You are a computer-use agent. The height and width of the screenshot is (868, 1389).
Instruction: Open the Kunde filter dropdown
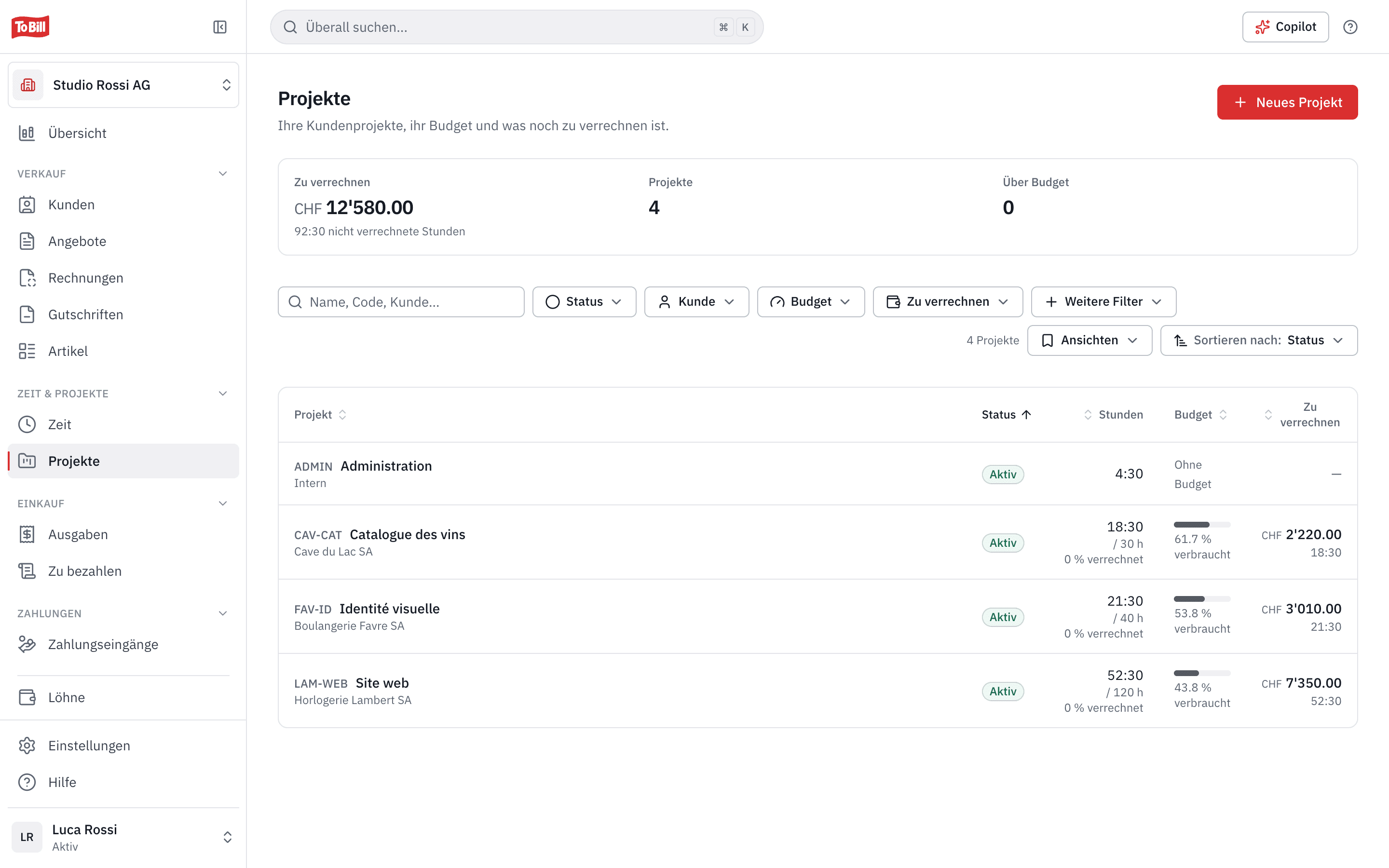click(697, 302)
